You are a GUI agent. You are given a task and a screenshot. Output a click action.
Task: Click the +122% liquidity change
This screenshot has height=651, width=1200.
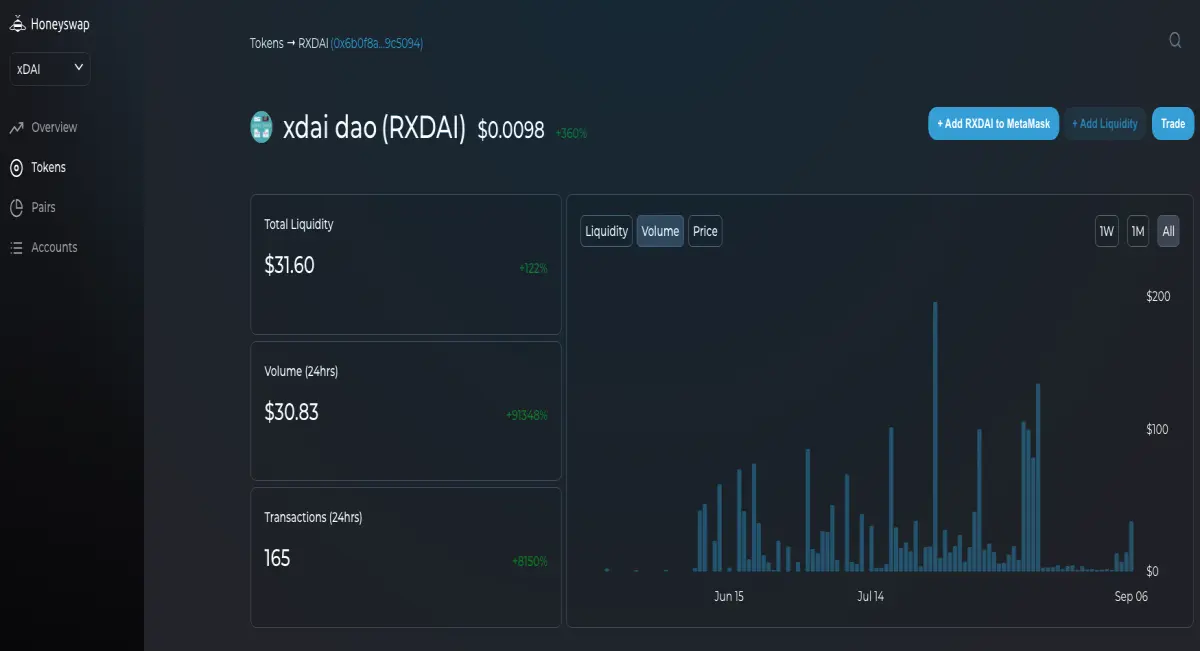point(533,268)
